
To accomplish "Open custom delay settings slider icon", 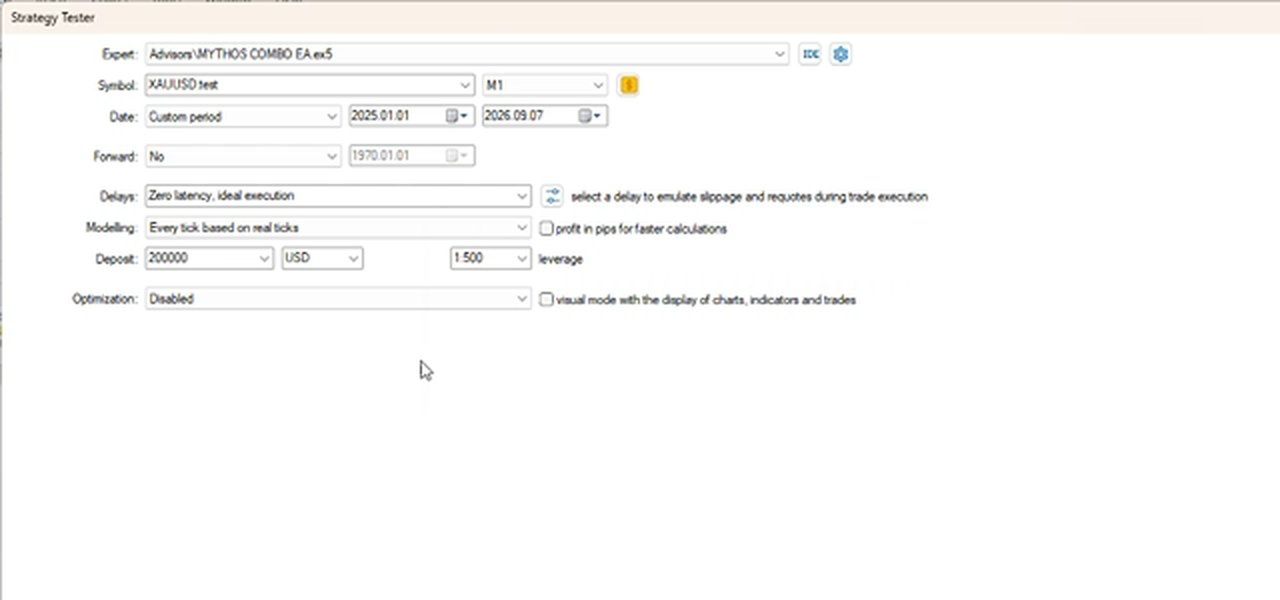I will coord(552,196).
